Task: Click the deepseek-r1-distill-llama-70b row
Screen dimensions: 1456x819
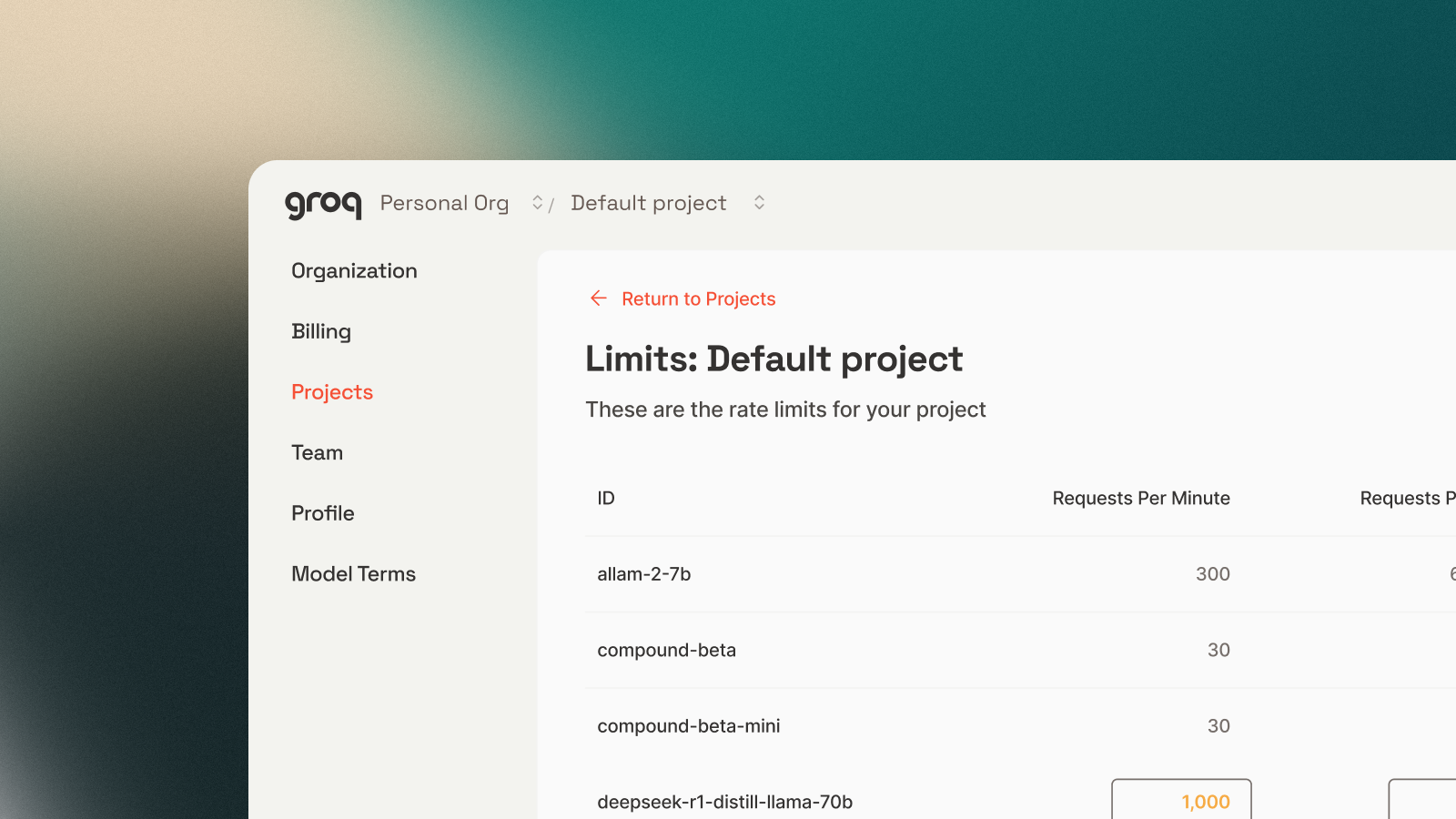Action: pyautogui.click(x=725, y=802)
